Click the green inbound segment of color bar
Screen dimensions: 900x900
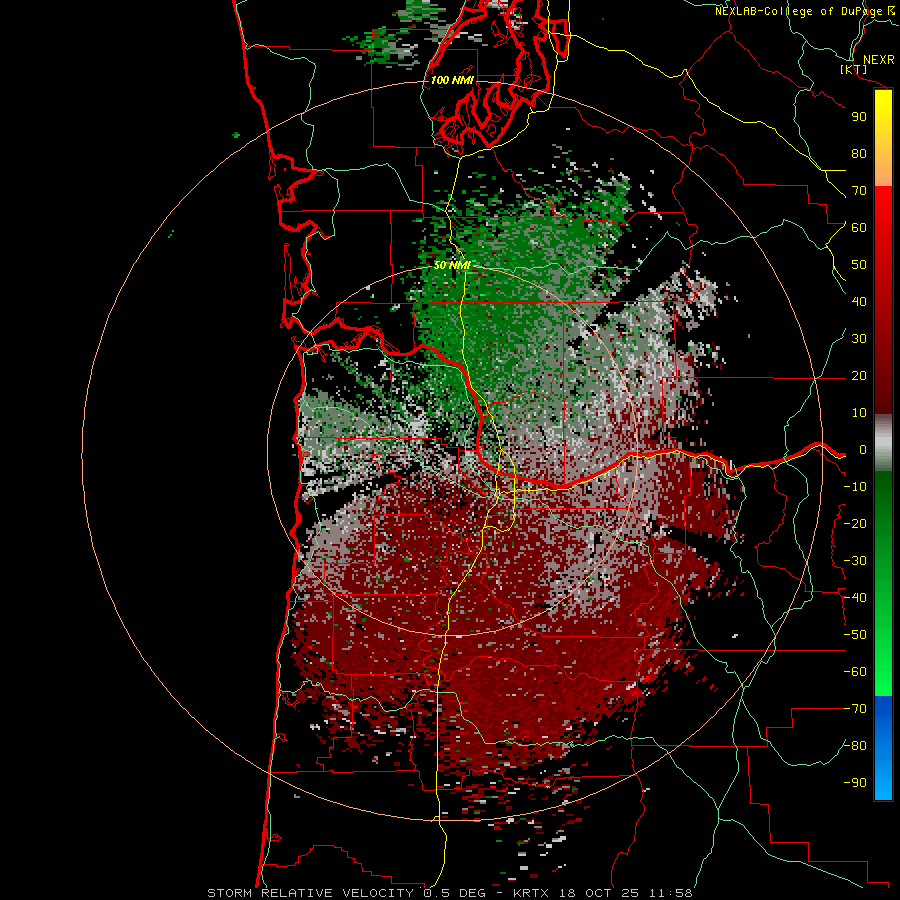(x=883, y=583)
